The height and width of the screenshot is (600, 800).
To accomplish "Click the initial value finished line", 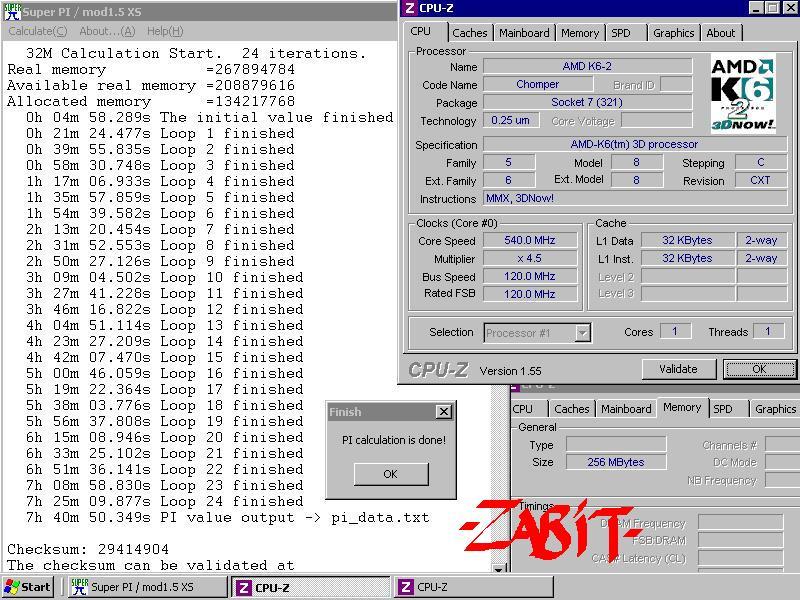I will 210,117.
